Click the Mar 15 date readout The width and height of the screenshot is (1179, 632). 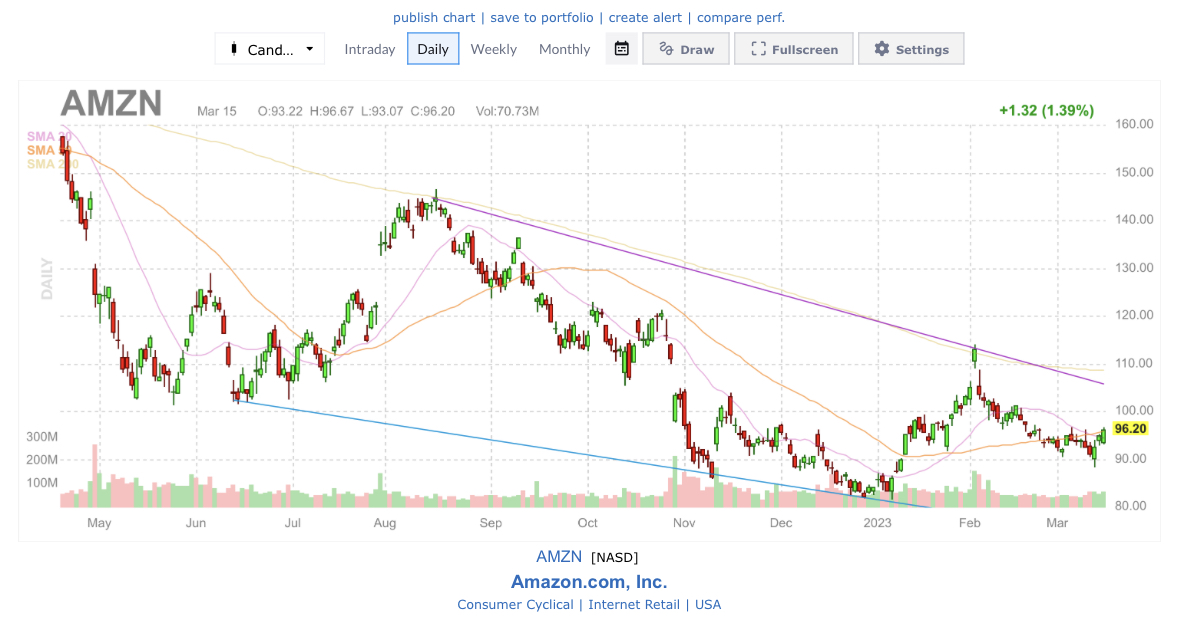coord(217,111)
